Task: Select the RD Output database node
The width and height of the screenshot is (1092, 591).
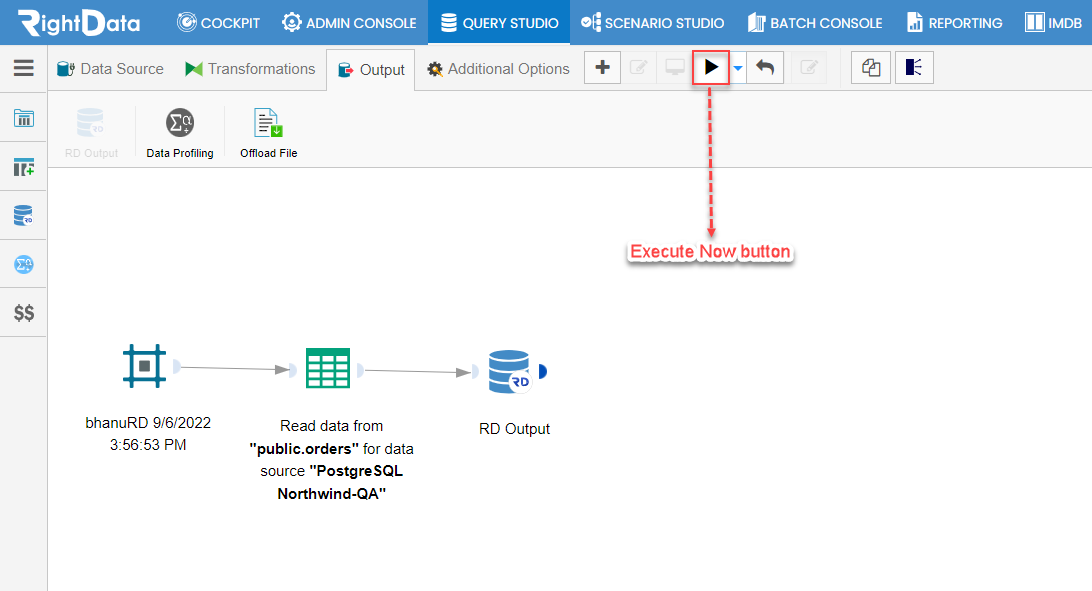Action: click(509, 372)
